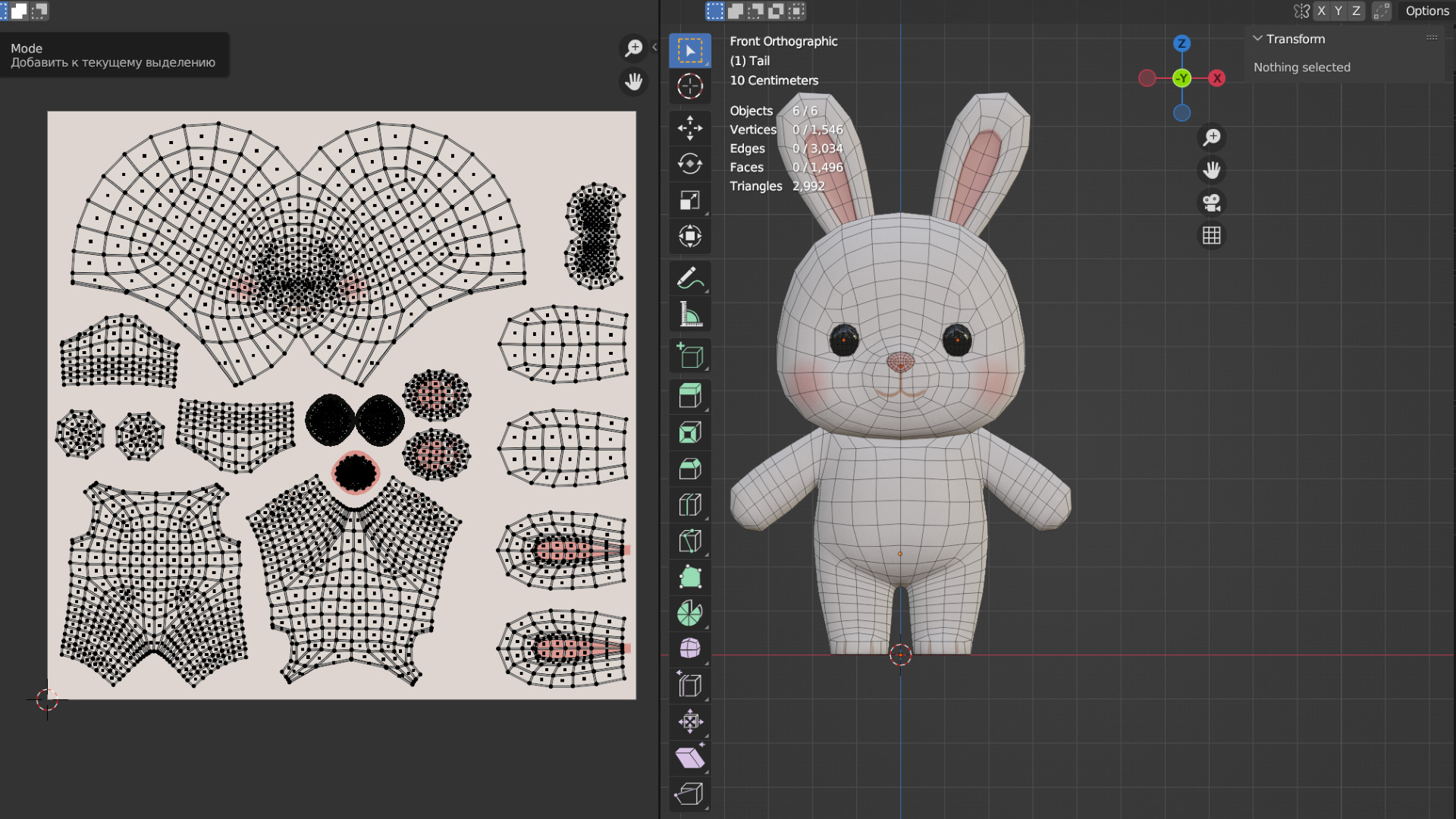Viewport: 1456px width, 819px height.
Task: Select the Add Cube tool
Action: [689, 356]
